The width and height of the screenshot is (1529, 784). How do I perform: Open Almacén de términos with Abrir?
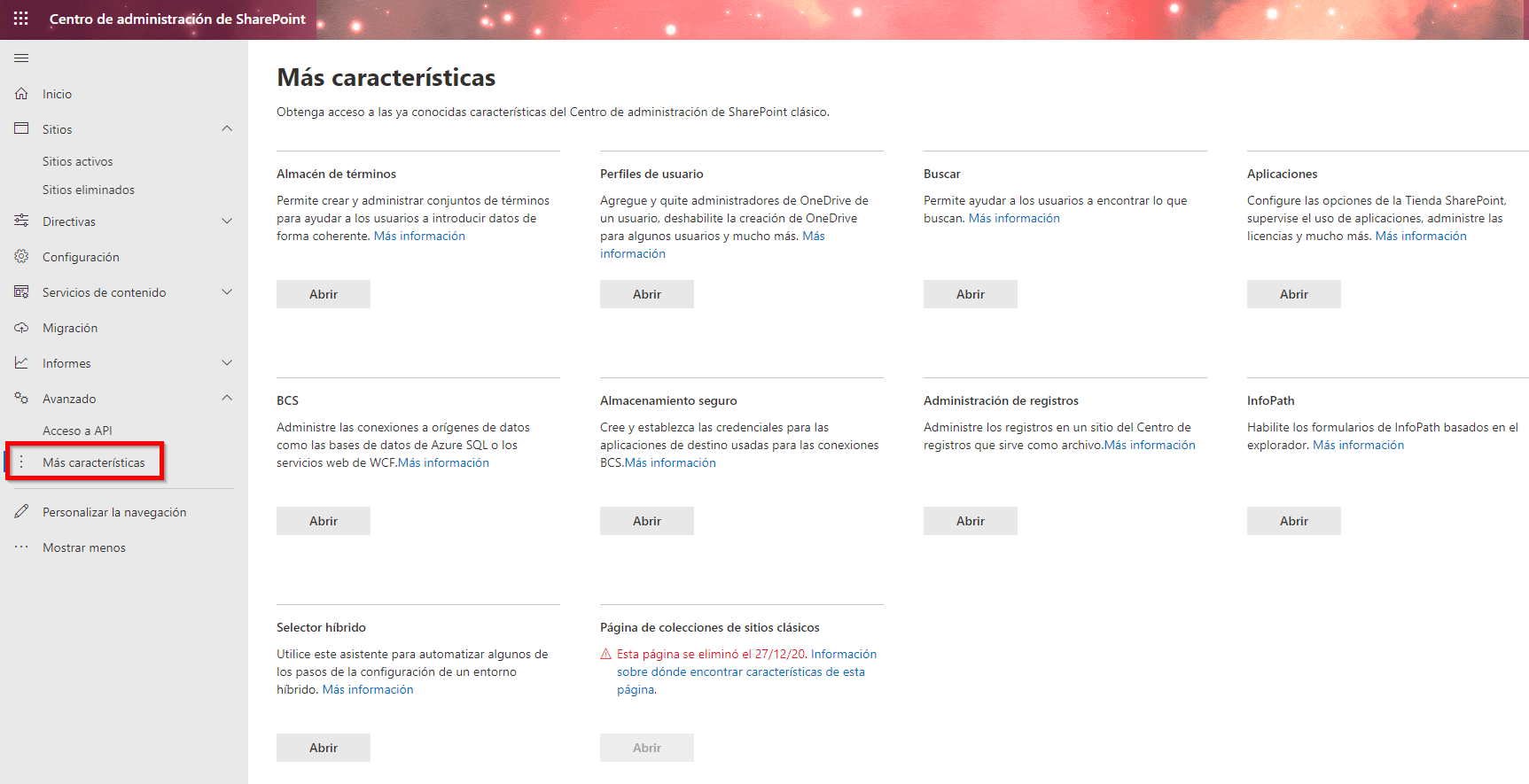pos(324,294)
